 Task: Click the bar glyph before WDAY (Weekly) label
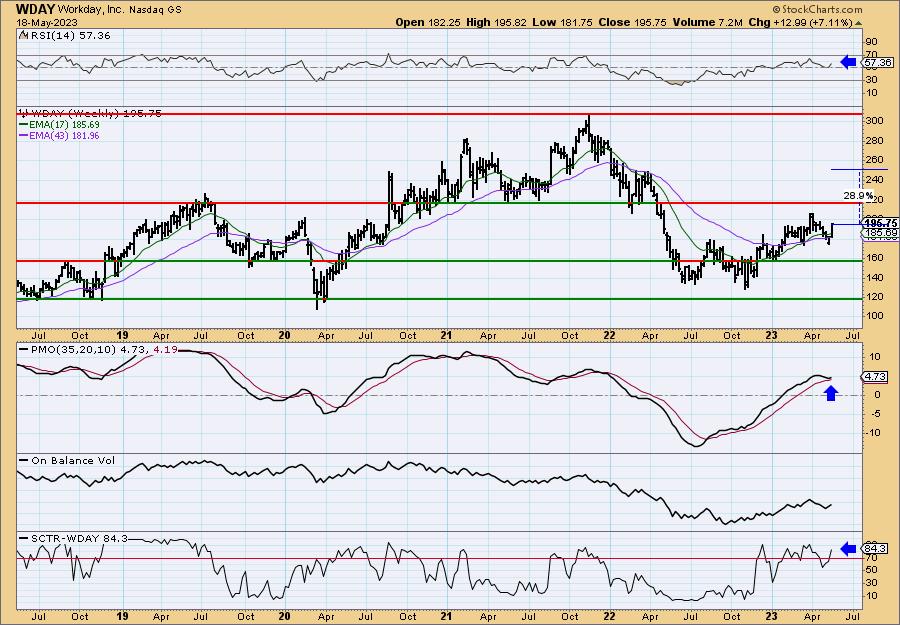point(22,113)
